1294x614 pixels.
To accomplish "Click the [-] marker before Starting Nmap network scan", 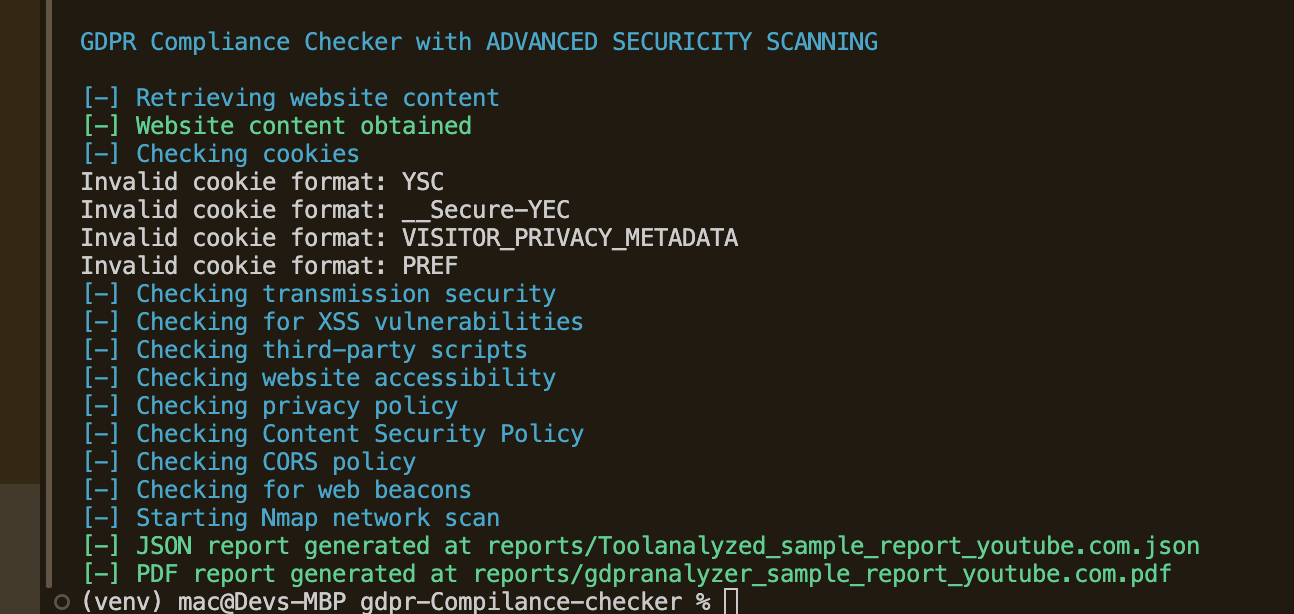I will point(101,518).
